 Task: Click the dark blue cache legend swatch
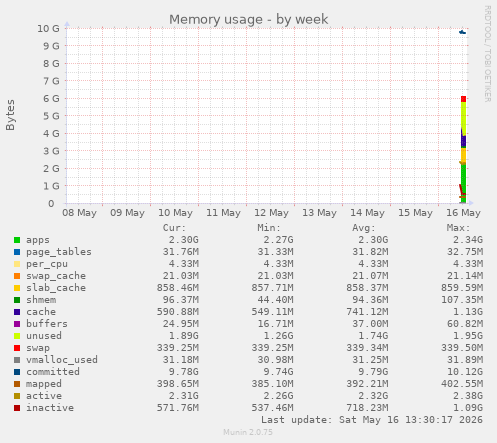[x=17, y=312]
